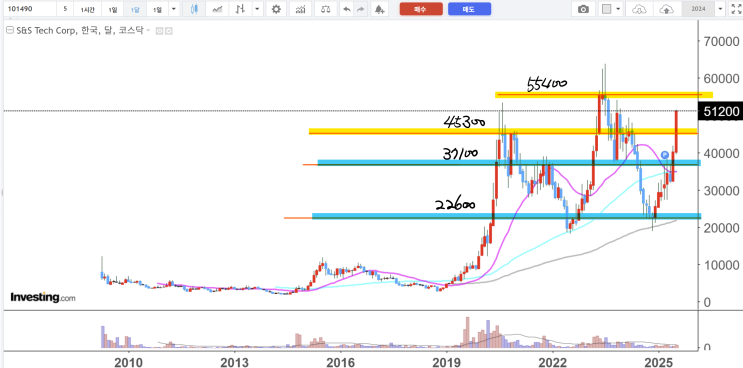Click the 2019 label on the time axis

[x=445, y=362]
